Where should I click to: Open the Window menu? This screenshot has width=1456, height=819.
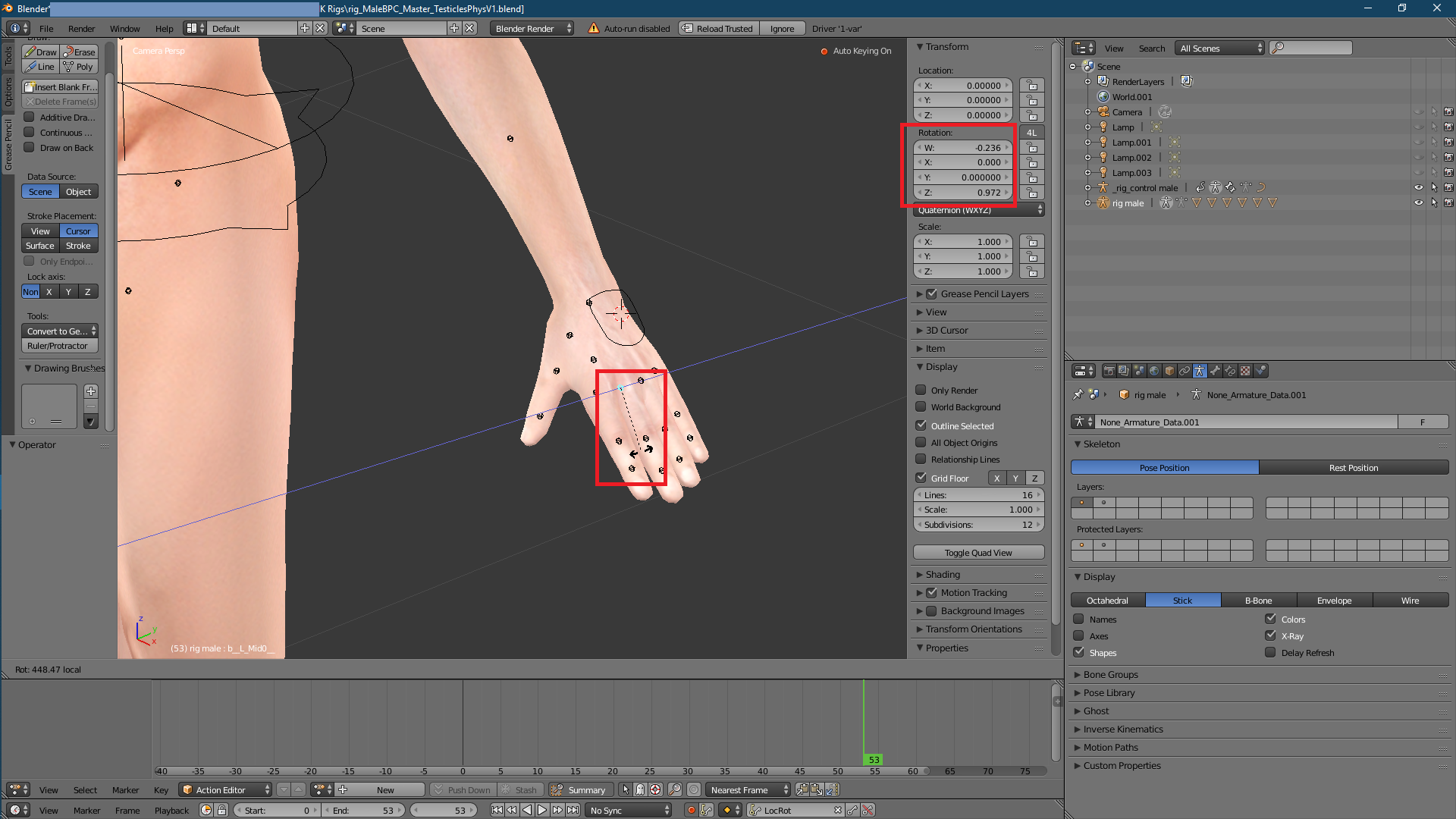pos(124,28)
